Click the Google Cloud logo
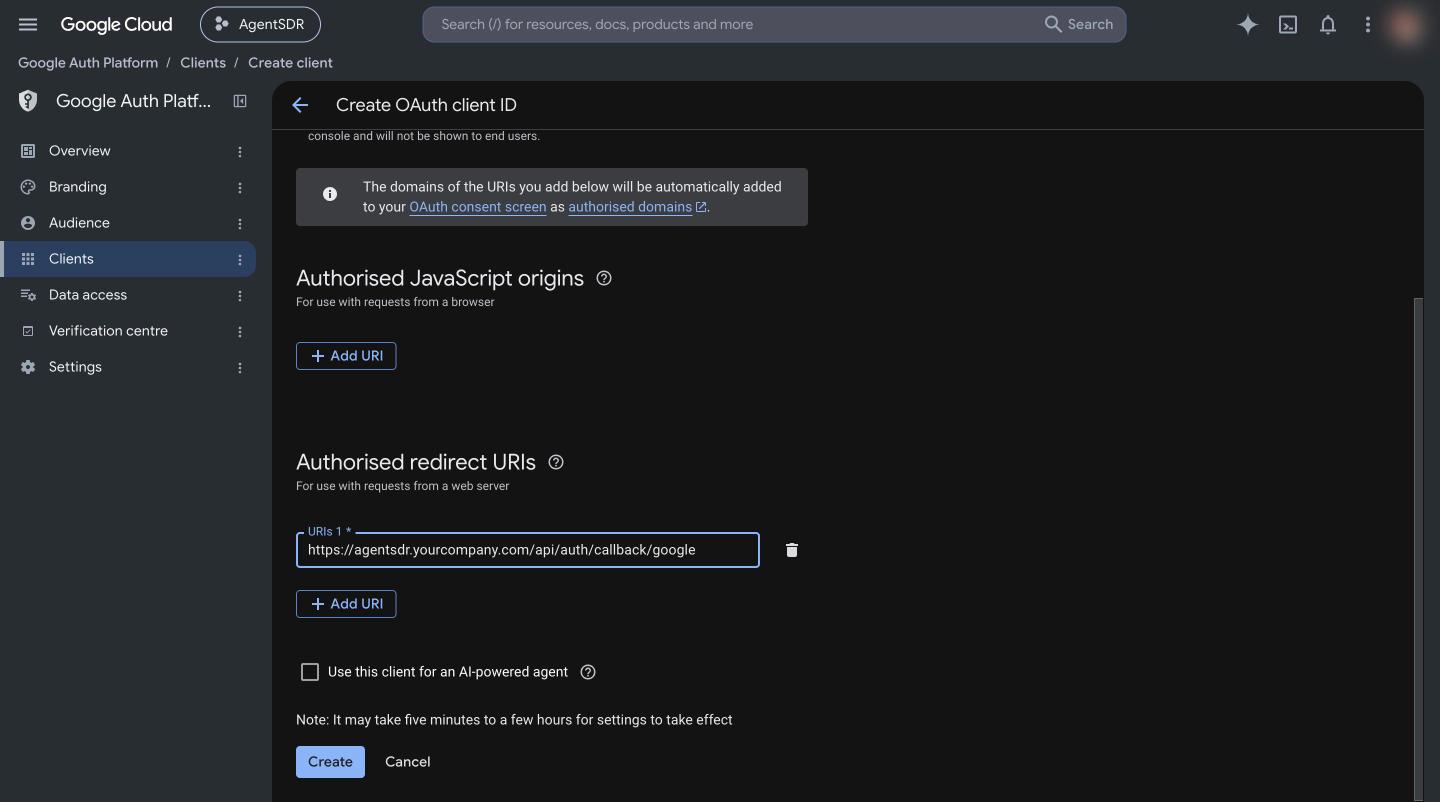1440x802 pixels. tap(116, 25)
